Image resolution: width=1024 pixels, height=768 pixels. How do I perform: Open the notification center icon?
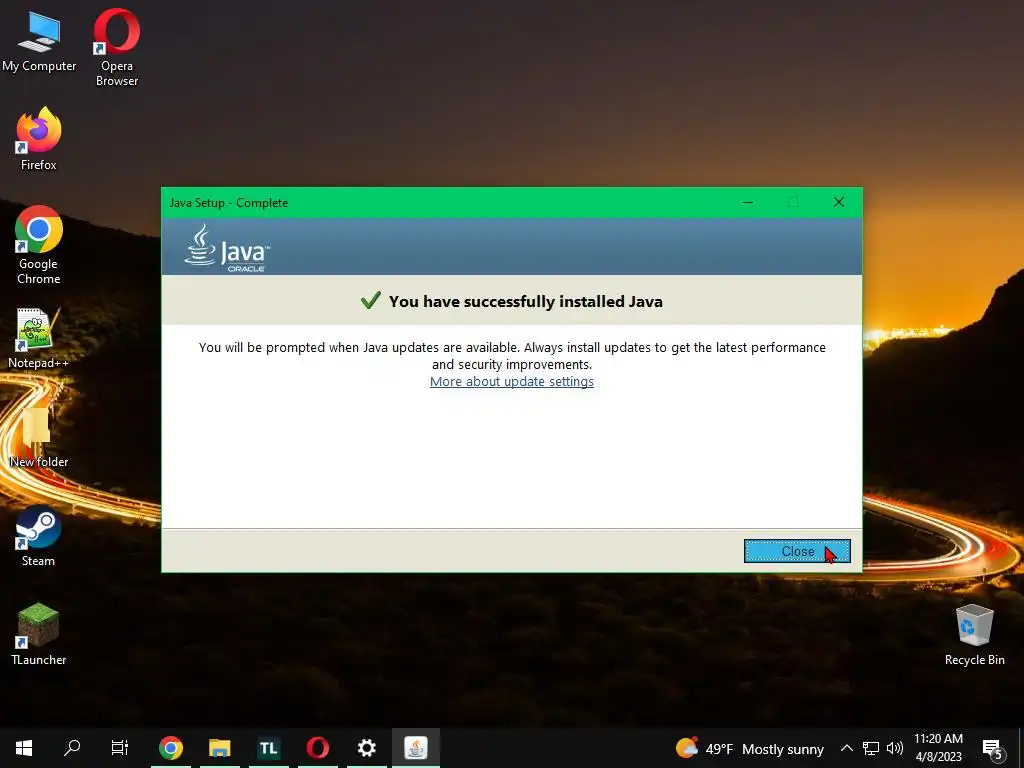(992, 748)
